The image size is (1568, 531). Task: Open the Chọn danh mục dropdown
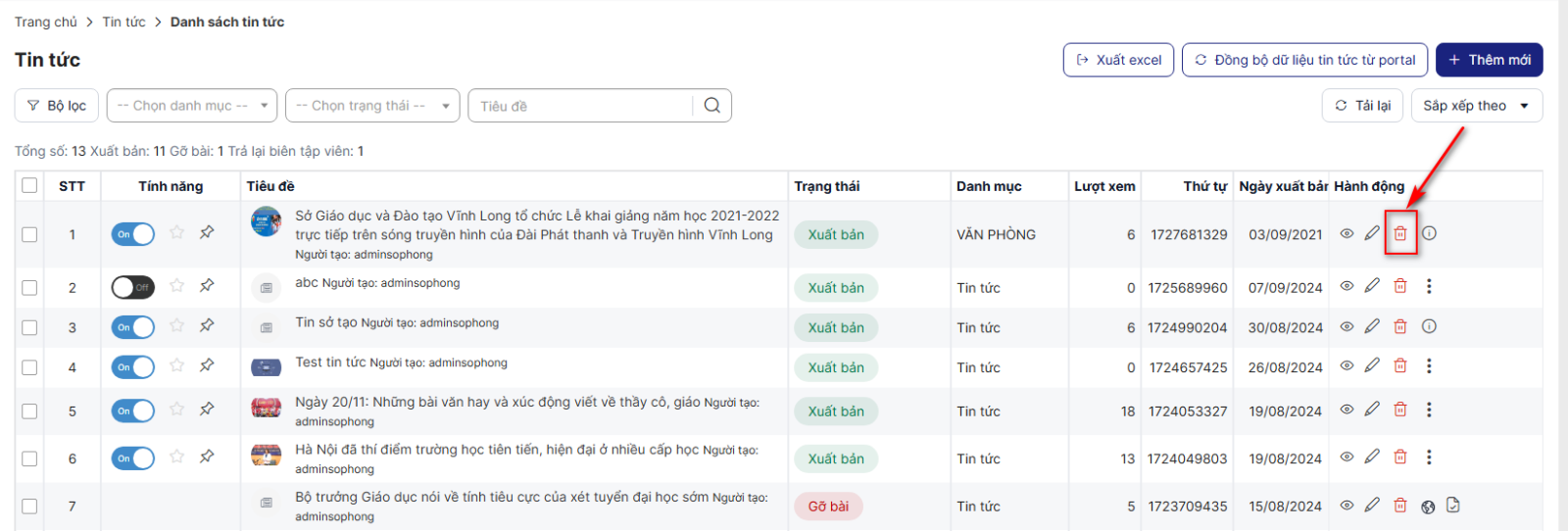point(192,106)
